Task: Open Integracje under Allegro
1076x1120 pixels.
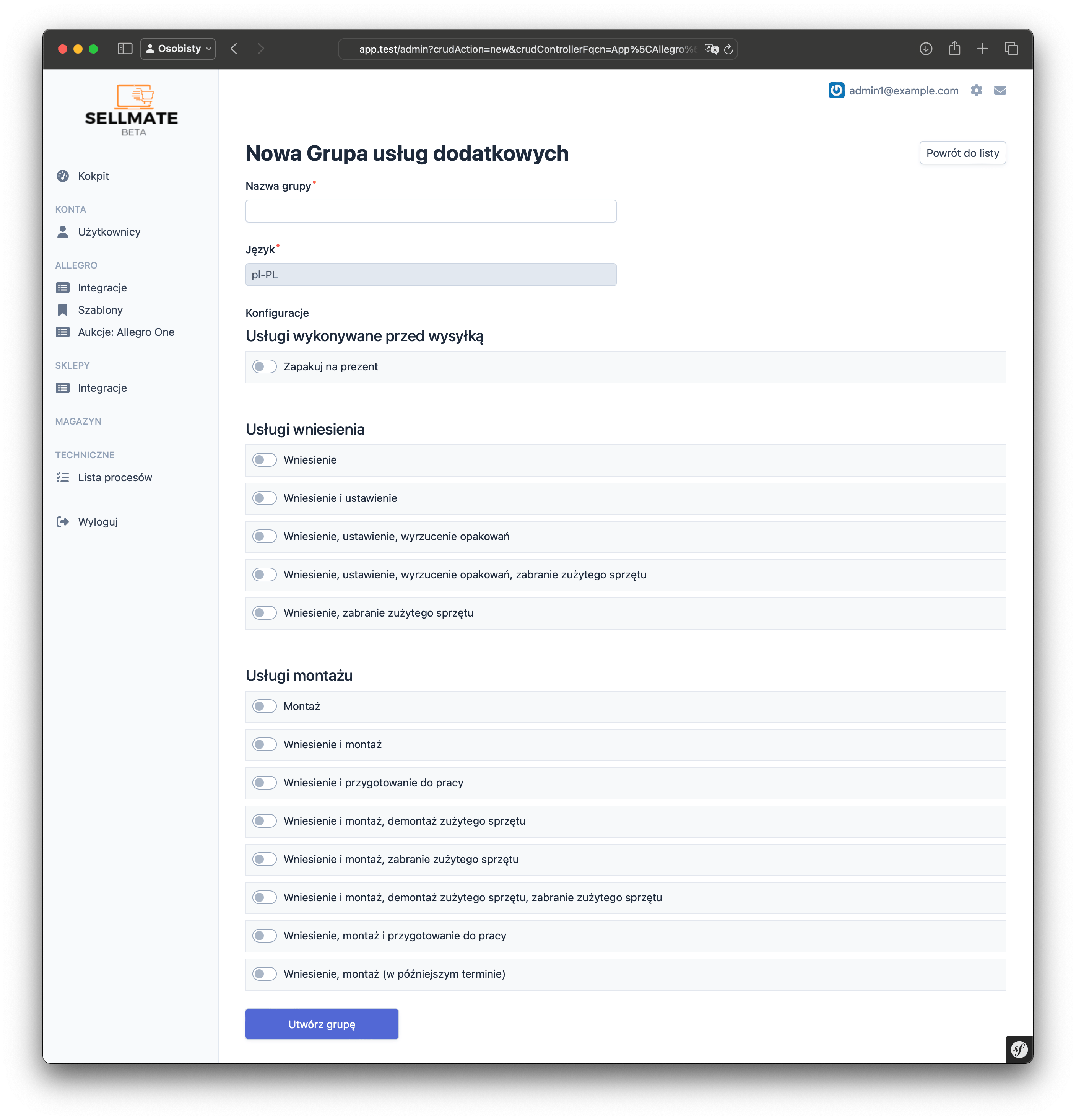Action: (102, 288)
